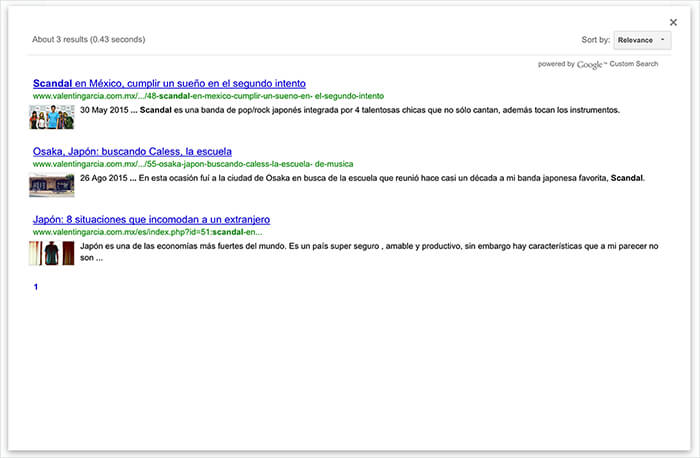Click the '26 Ago 2015' Osaka snippet text

click(362, 178)
